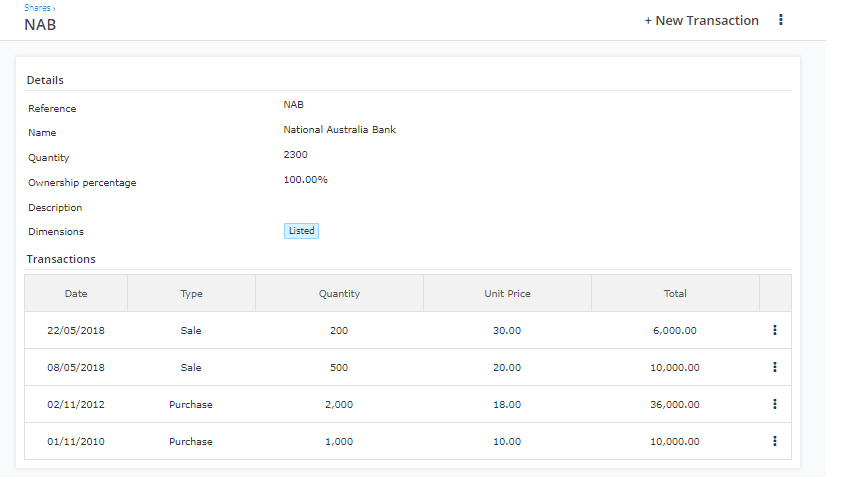
Task: Click the Type column header
Action: 191,294
